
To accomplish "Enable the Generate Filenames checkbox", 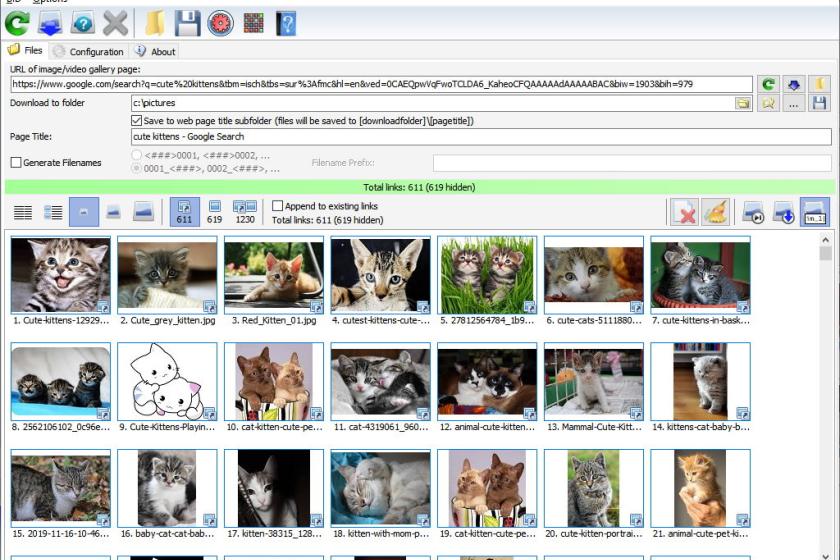I will coord(16,162).
